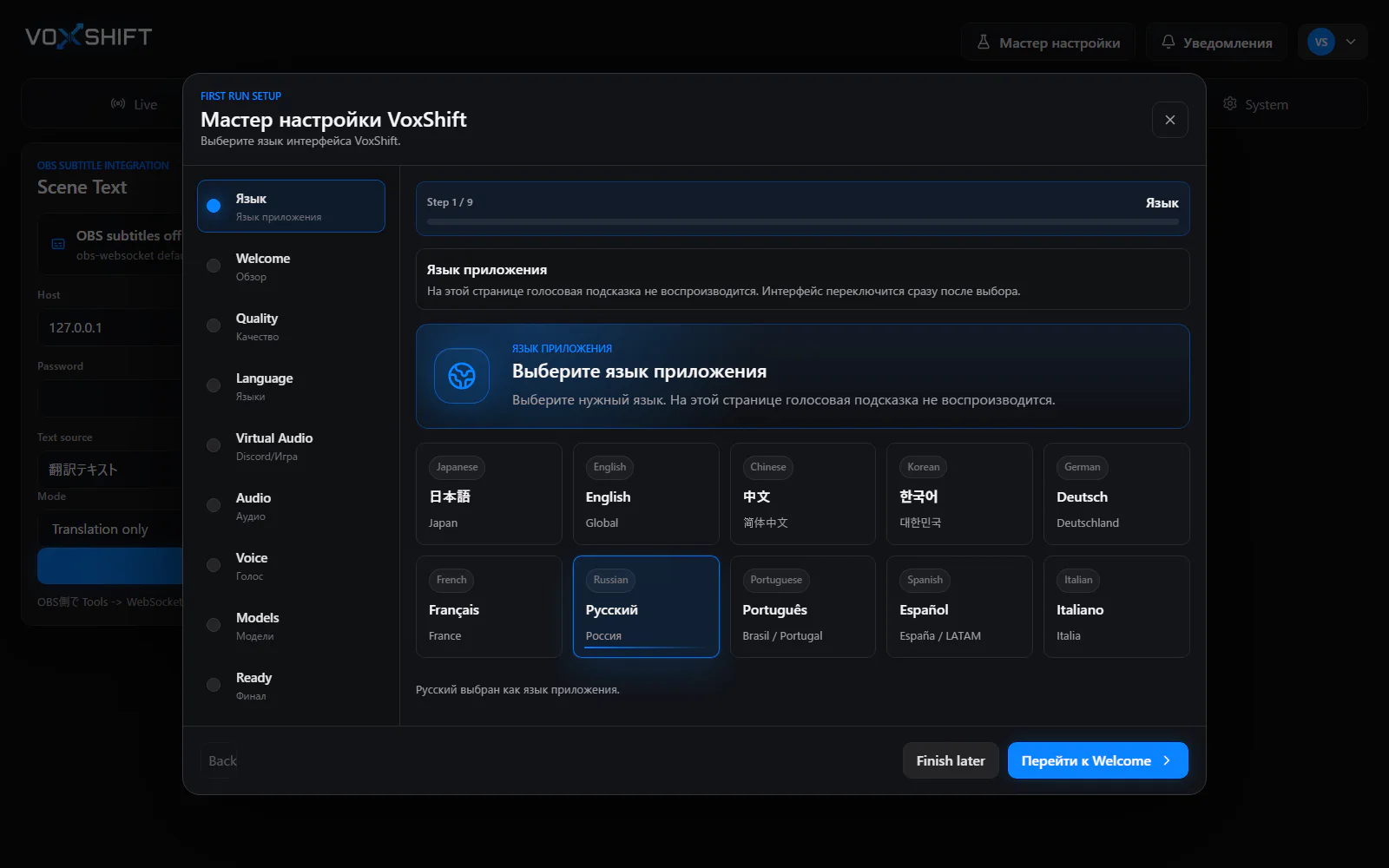Select the Язык step radio indicator
The width and height of the screenshot is (1389, 868).
coord(214,206)
